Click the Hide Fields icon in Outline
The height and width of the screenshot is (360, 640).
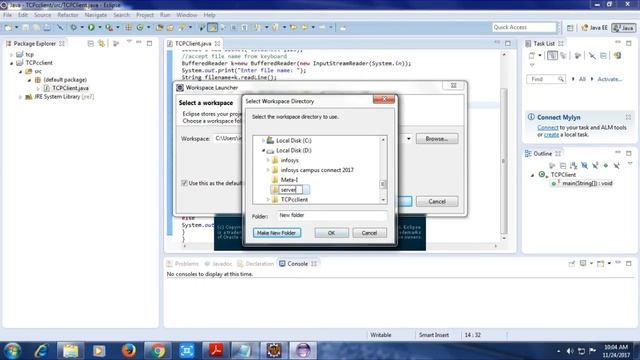[584, 165]
